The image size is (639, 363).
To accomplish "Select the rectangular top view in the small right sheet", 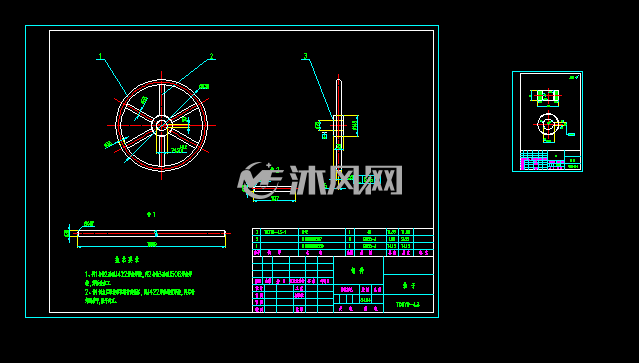I will pos(547,96).
